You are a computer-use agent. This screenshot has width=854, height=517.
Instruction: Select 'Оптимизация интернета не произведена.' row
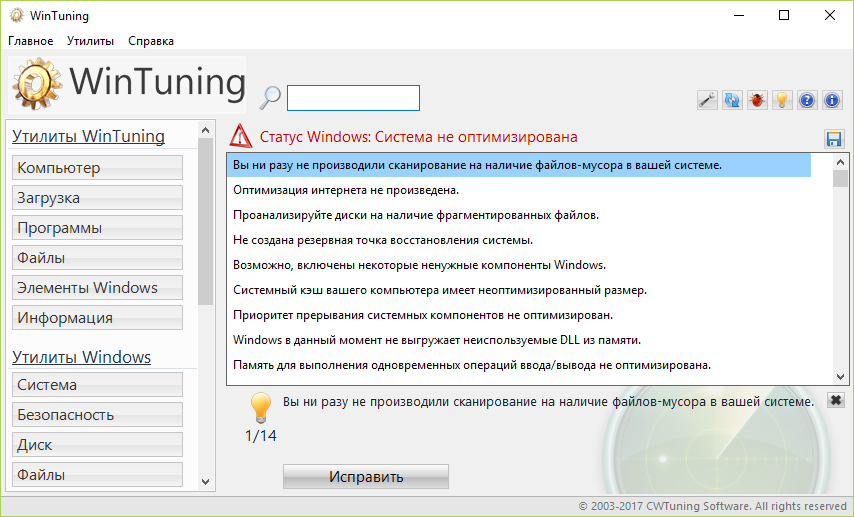tap(518, 190)
